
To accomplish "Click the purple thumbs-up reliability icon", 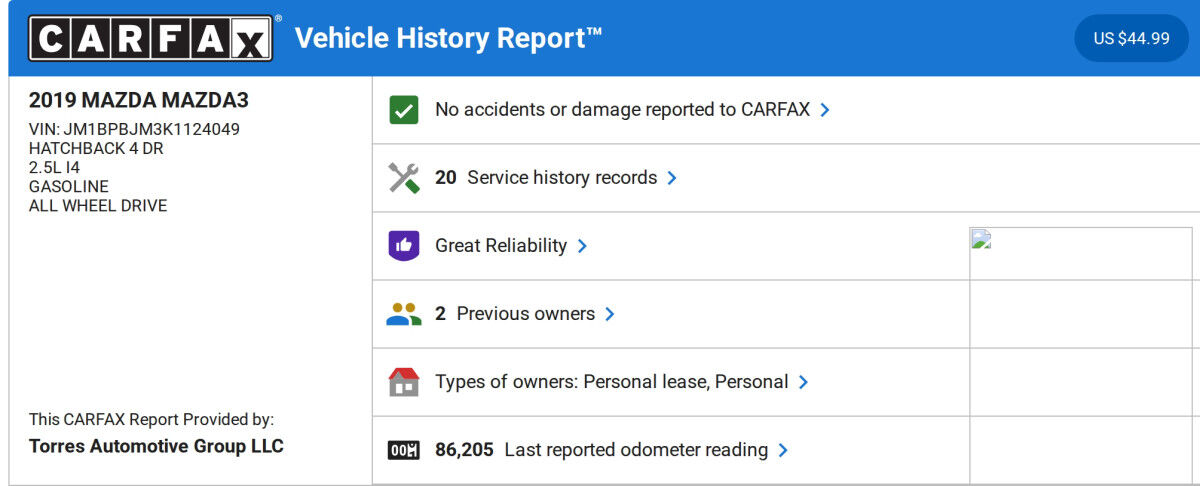I will point(403,246).
